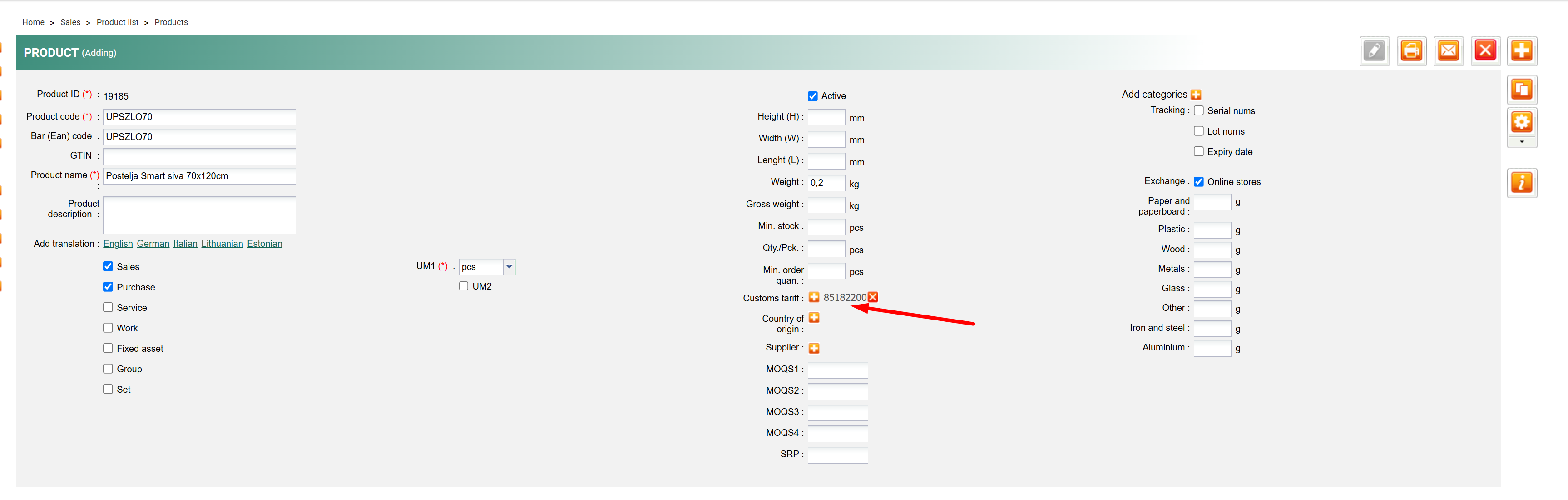
Task: Click the German translation link
Action: coord(153,244)
